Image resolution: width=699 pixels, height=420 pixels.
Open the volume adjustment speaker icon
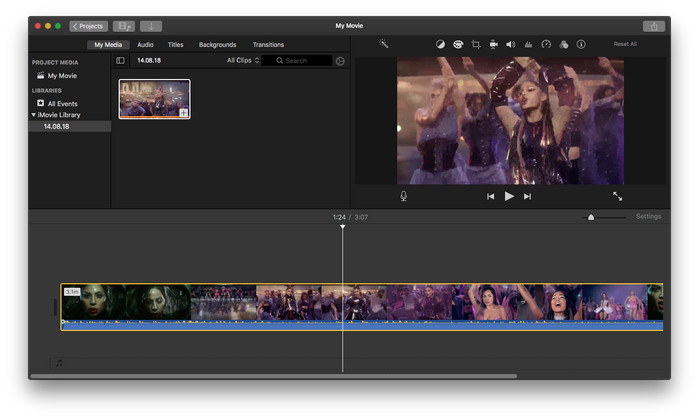510,44
